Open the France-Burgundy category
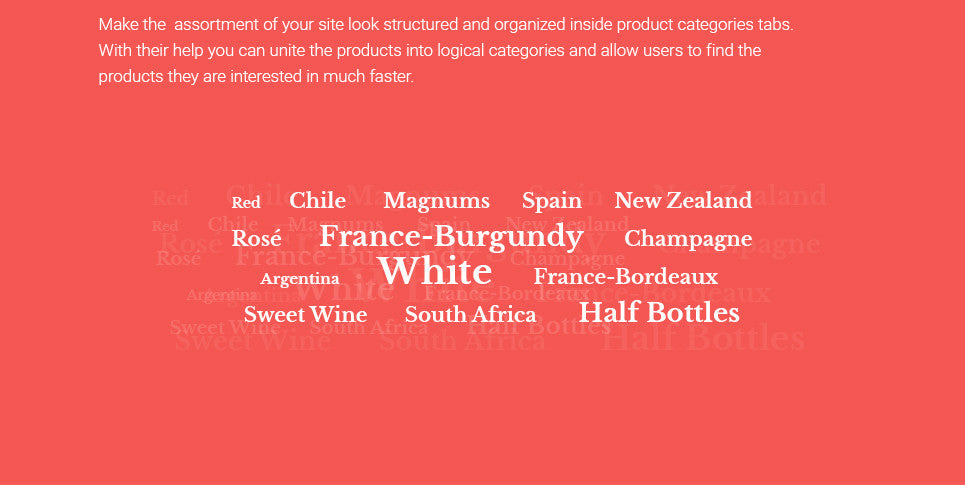 (x=451, y=237)
